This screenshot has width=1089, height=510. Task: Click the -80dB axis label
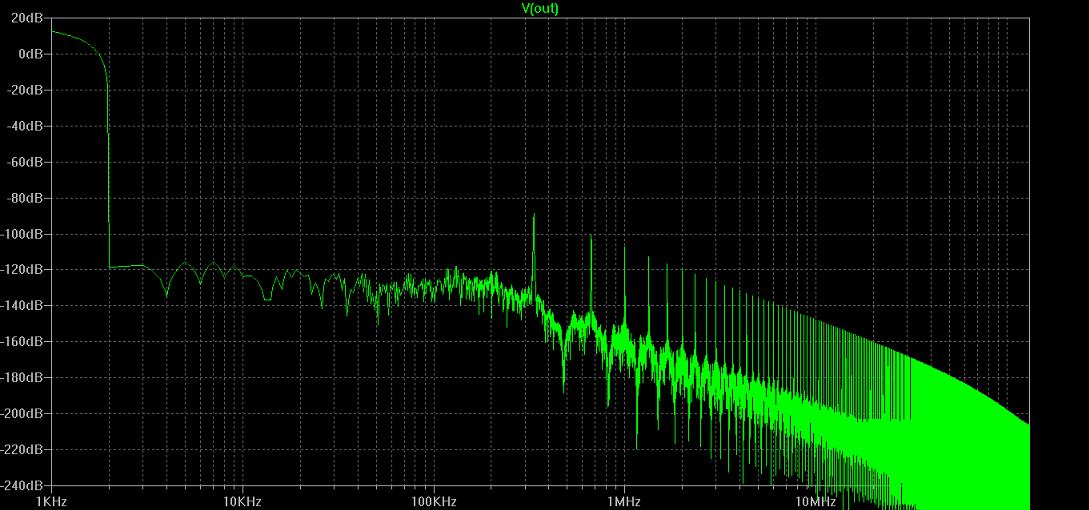(x=24, y=198)
